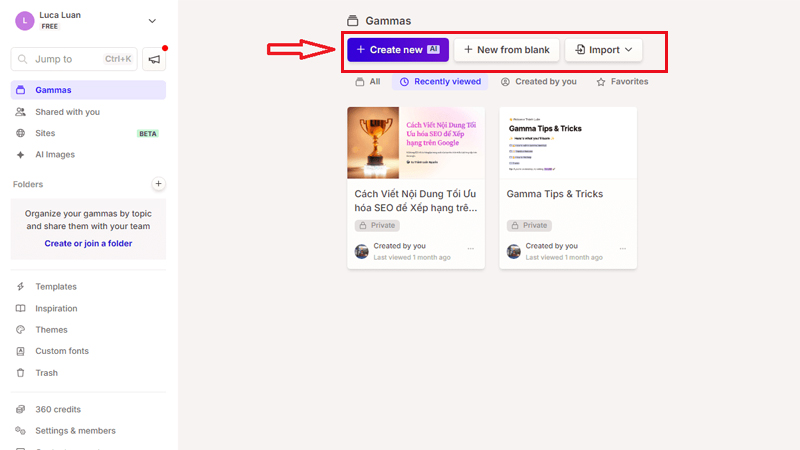The image size is (800, 450).
Task: Select Gammas in the sidebar
Action: pos(88,90)
